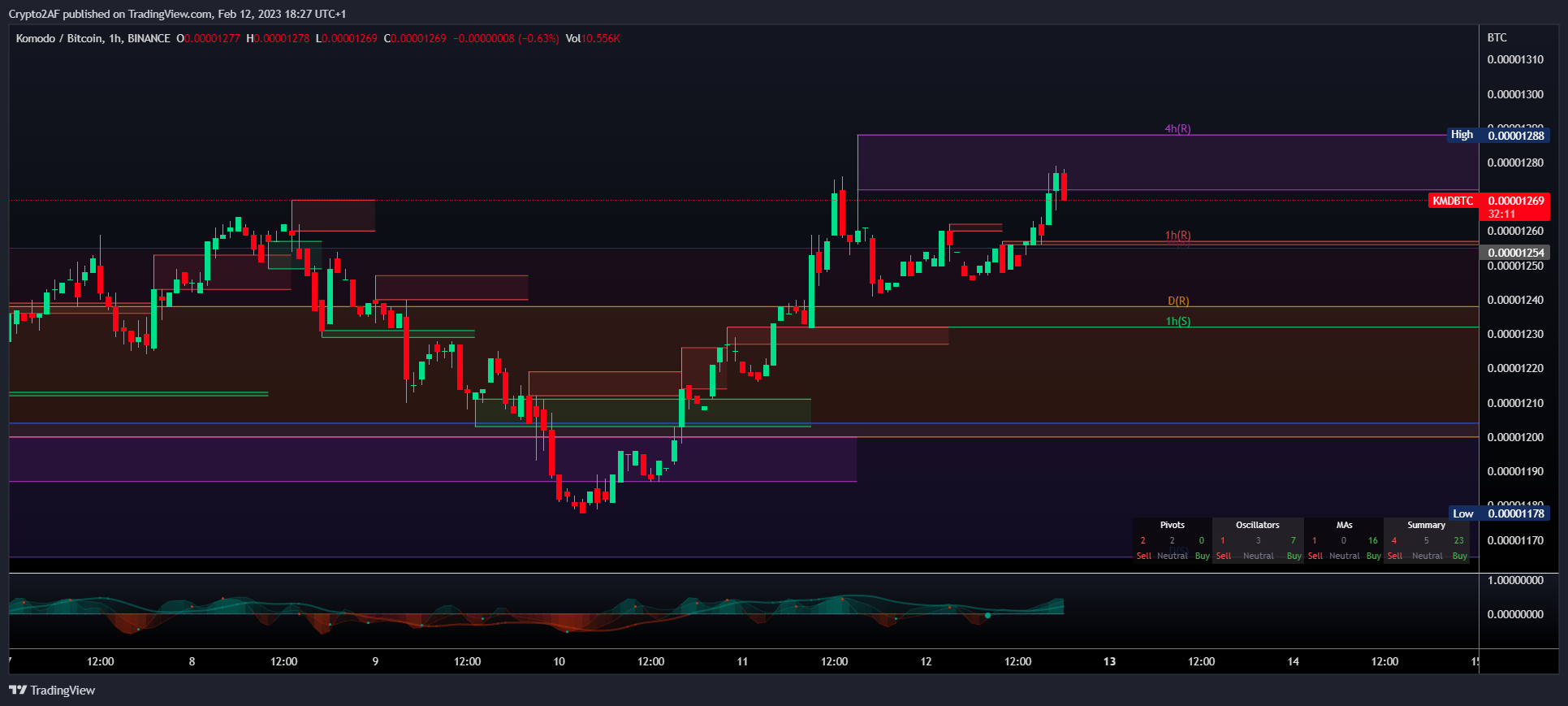Screen dimensions: 1568x706
Task: Click the Low price tag 0.00001178
Action: click(1515, 513)
